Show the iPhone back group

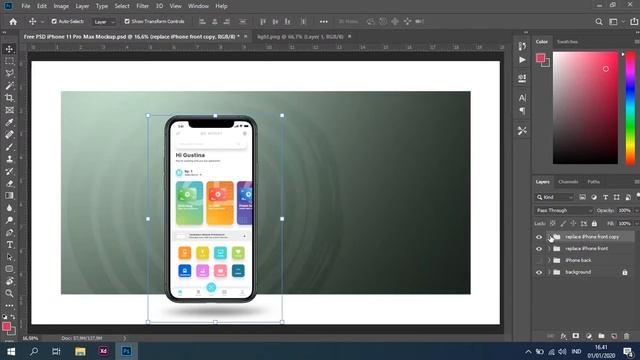pyautogui.click(x=539, y=260)
